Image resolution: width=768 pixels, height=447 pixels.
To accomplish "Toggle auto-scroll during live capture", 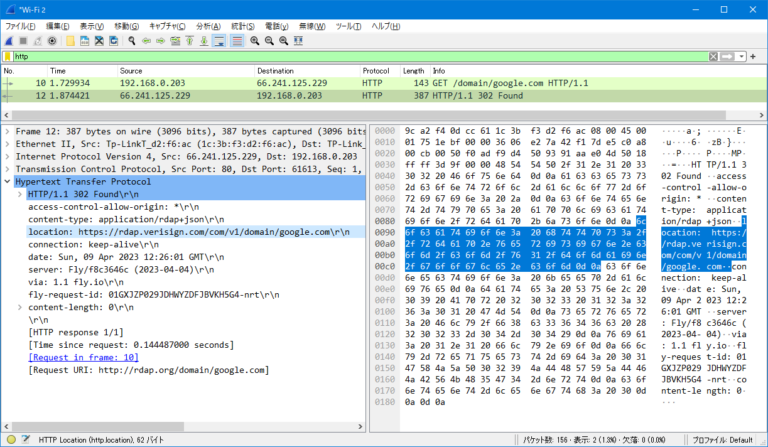I will click(219, 41).
